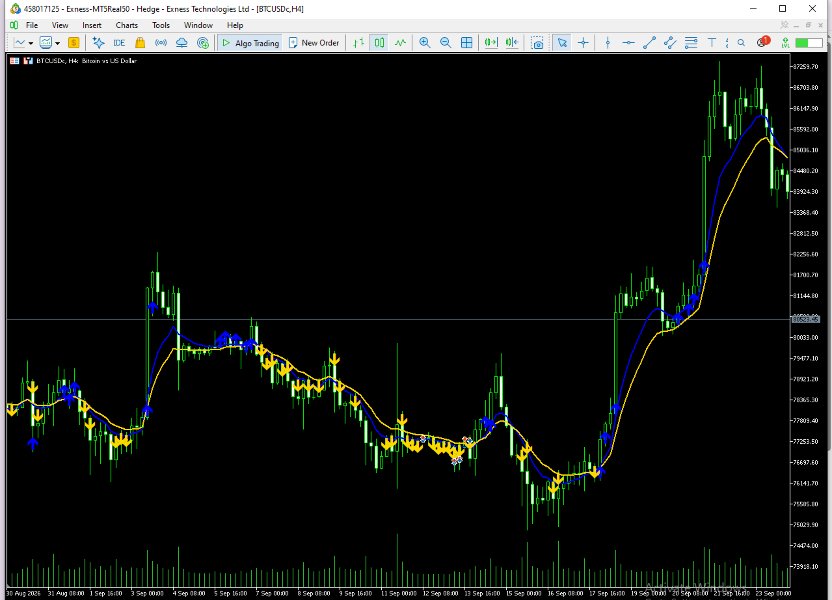This screenshot has height=600, width=832.
Task: Expand the profiles dropdown arrow
Action: [57, 43]
